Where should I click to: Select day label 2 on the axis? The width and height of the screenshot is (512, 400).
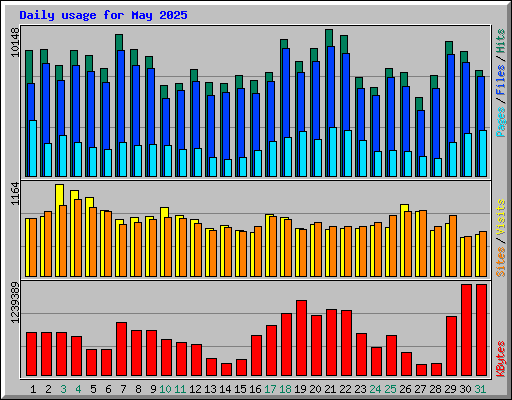(x=48, y=389)
